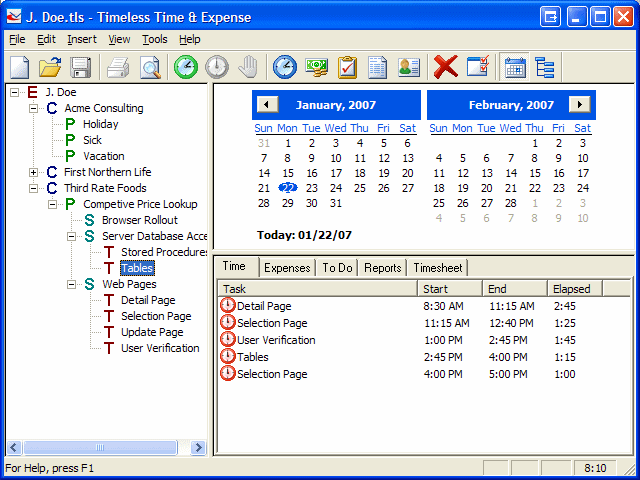Click the New file toolbar icon
The height and width of the screenshot is (480, 640).
point(20,68)
